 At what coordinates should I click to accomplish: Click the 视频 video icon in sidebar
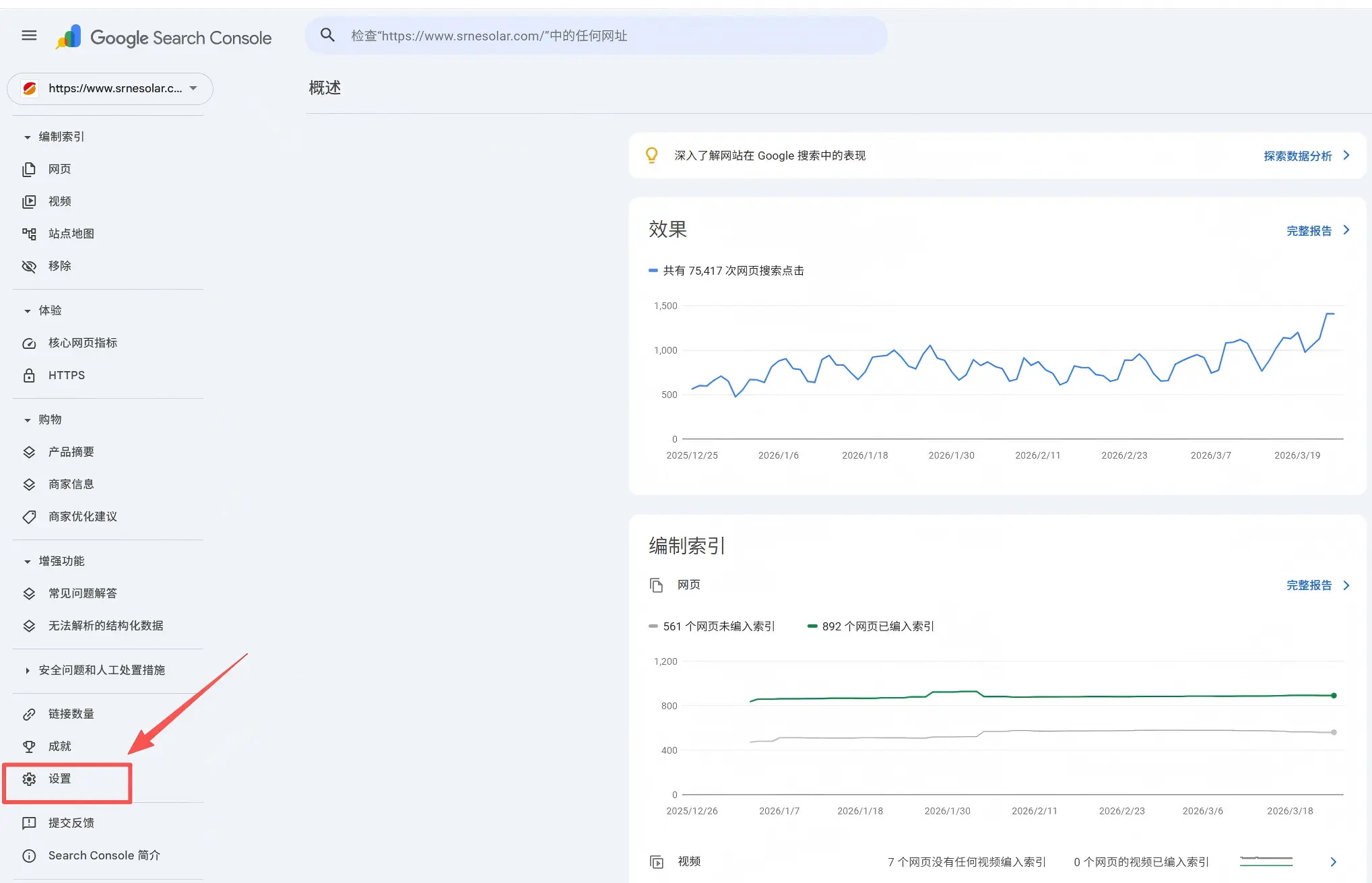29,201
